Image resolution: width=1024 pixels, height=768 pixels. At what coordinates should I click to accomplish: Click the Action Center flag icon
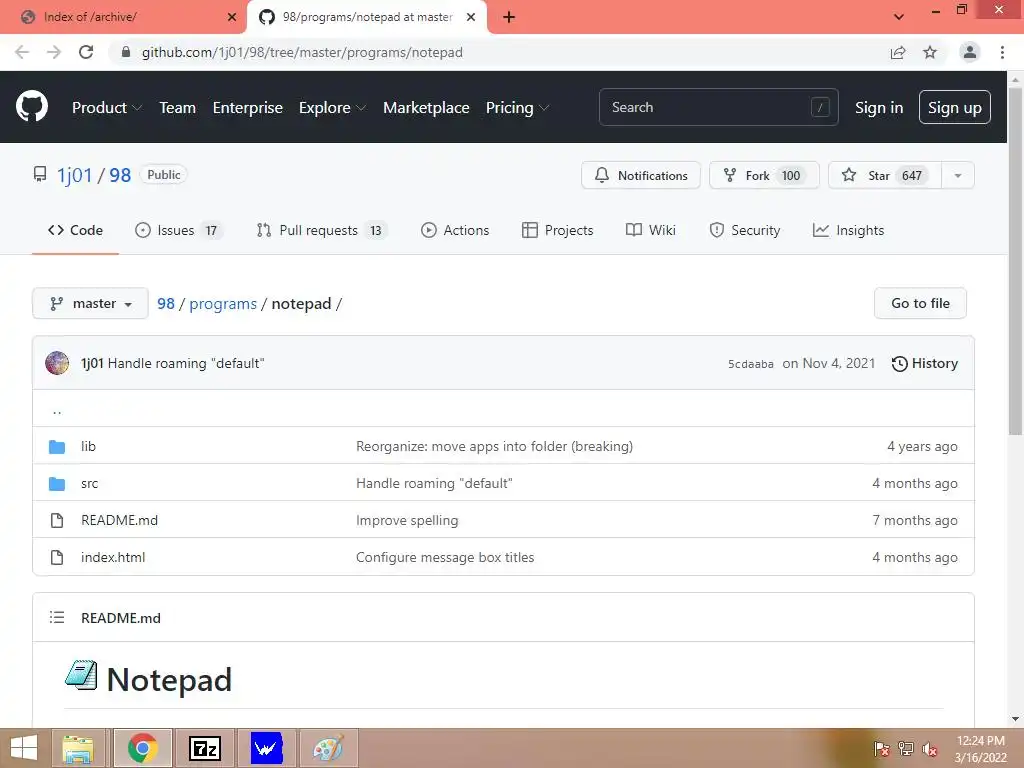[882, 749]
